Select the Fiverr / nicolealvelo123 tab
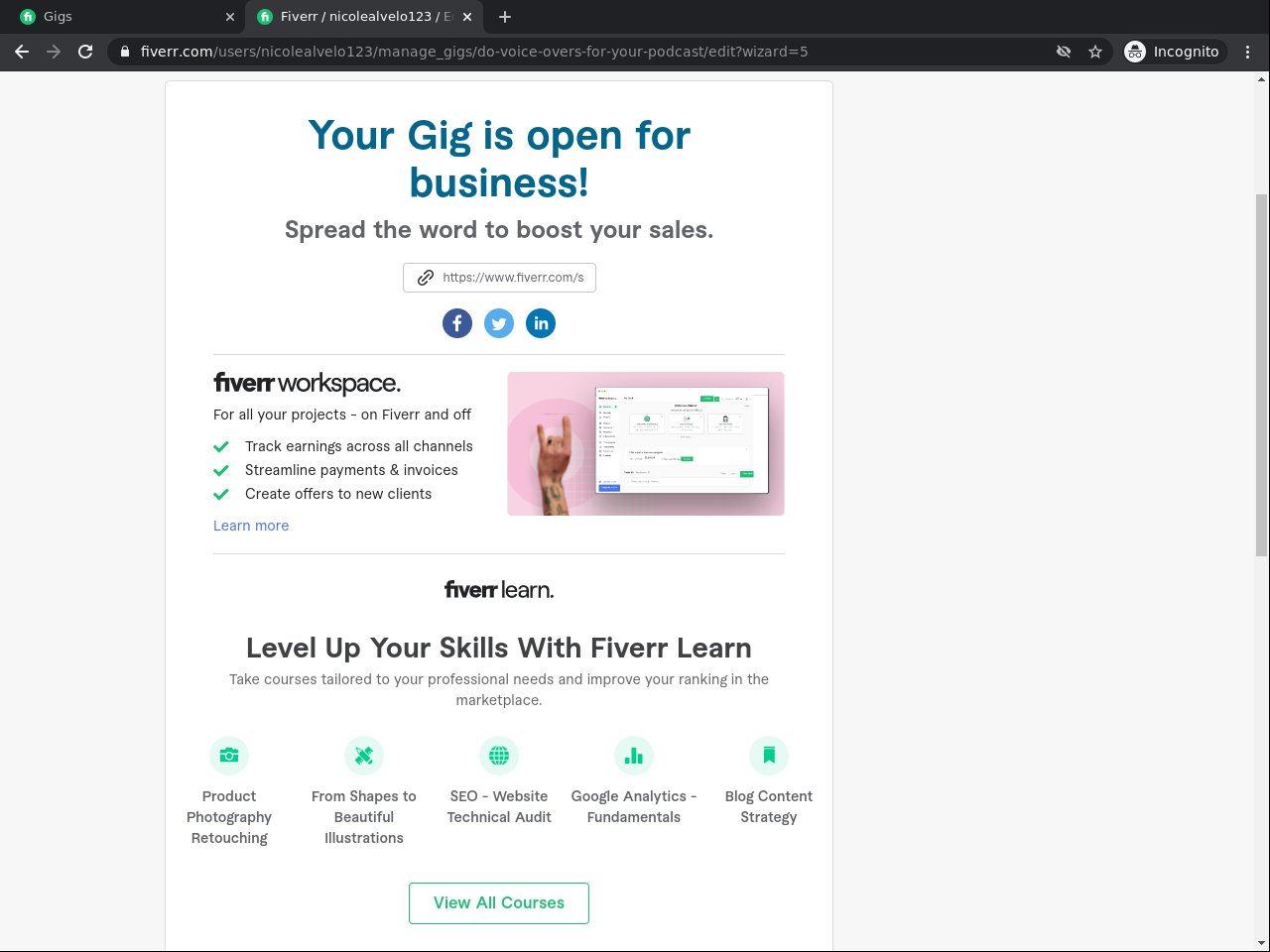The image size is (1270, 952). pyautogui.click(x=363, y=17)
